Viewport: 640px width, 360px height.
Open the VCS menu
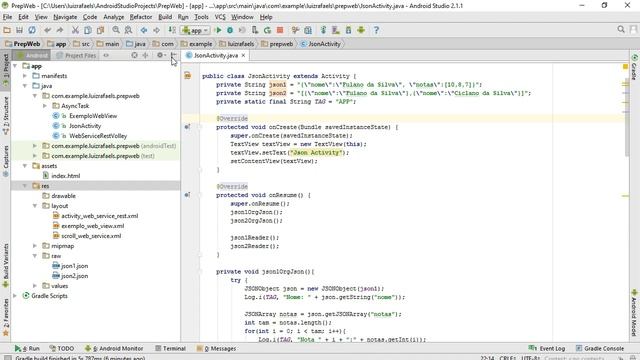pyautogui.click(x=220, y=17)
